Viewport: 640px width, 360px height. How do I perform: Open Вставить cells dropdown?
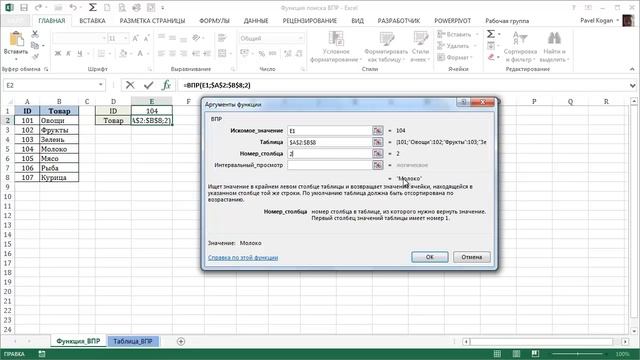(458, 34)
